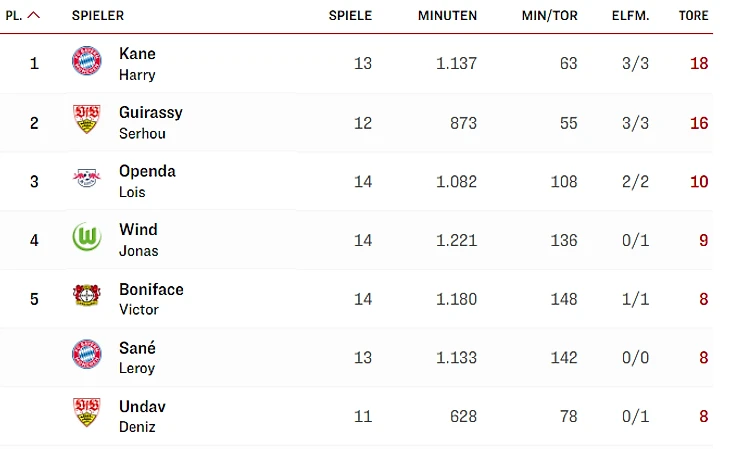730x449 pixels.
Task: Click Bayern Munich logo beside Sané
Action: (87, 356)
